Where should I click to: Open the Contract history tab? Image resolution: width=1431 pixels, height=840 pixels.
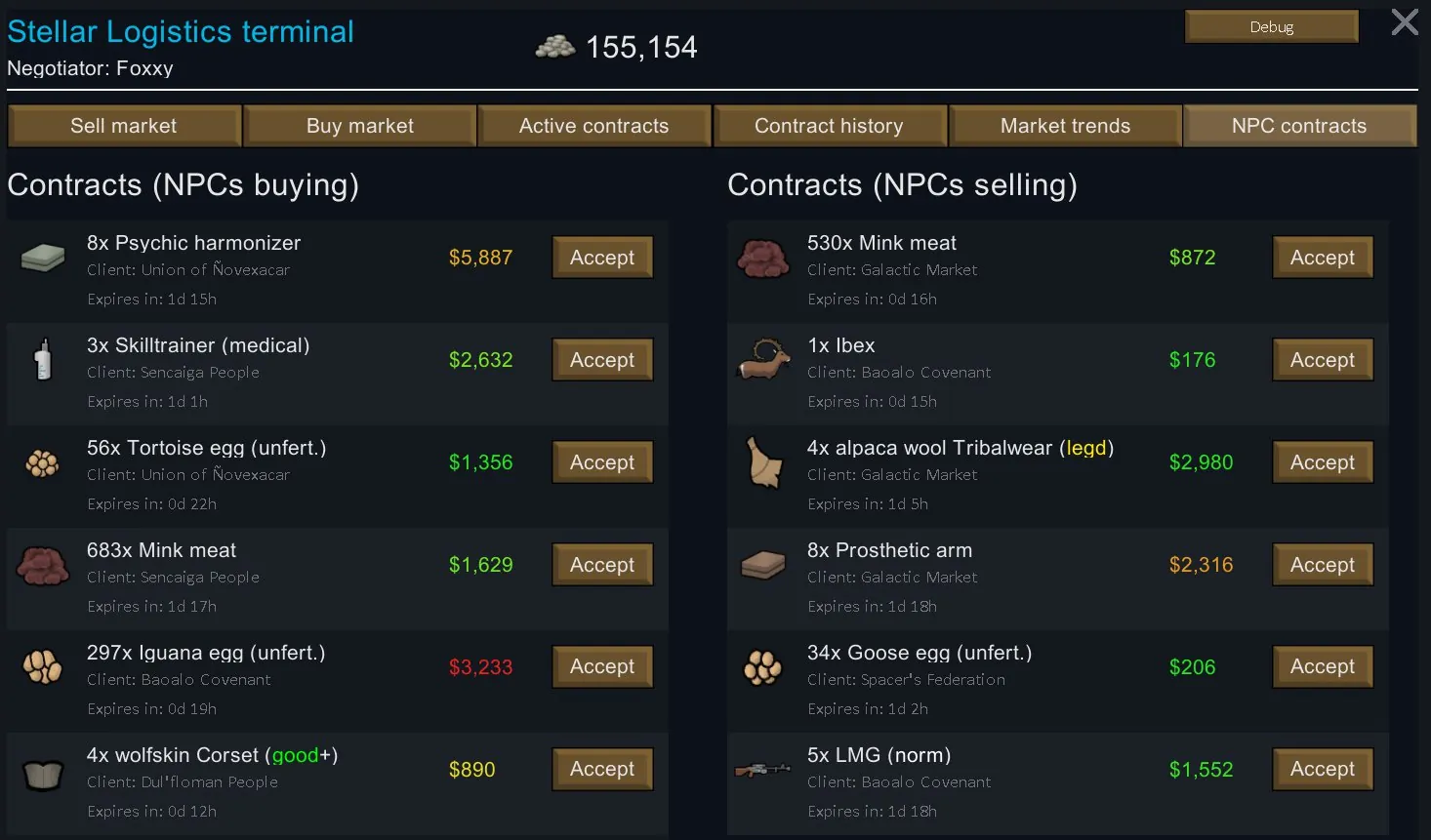(830, 126)
